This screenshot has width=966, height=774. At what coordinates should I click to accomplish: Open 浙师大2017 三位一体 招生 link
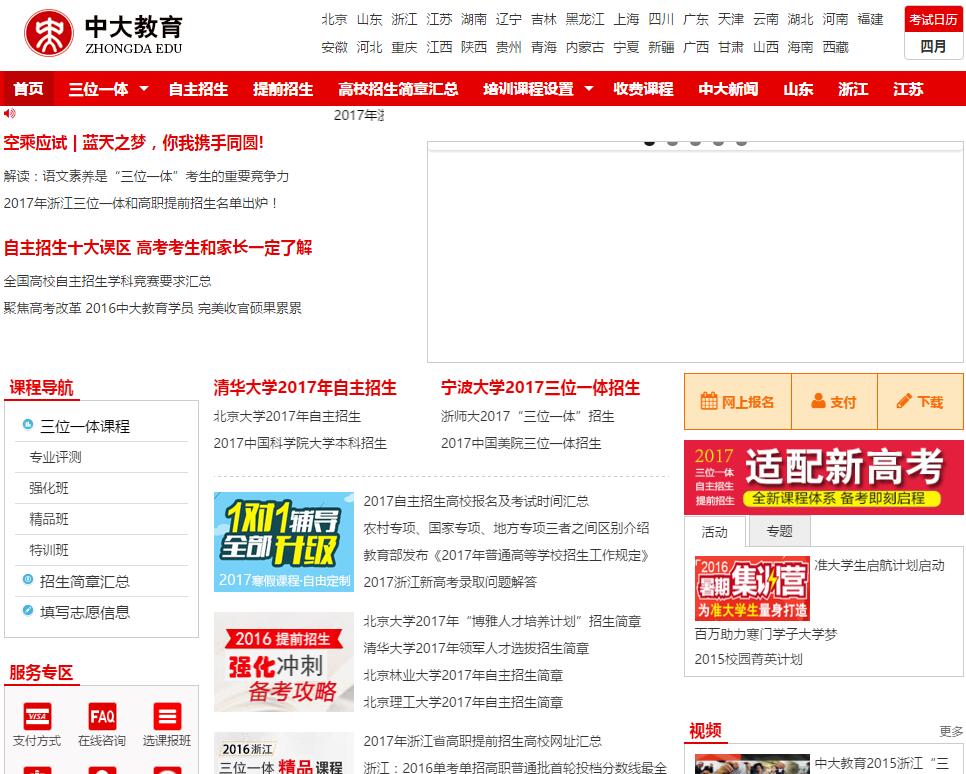pyautogui.click(x=527, y=417)
